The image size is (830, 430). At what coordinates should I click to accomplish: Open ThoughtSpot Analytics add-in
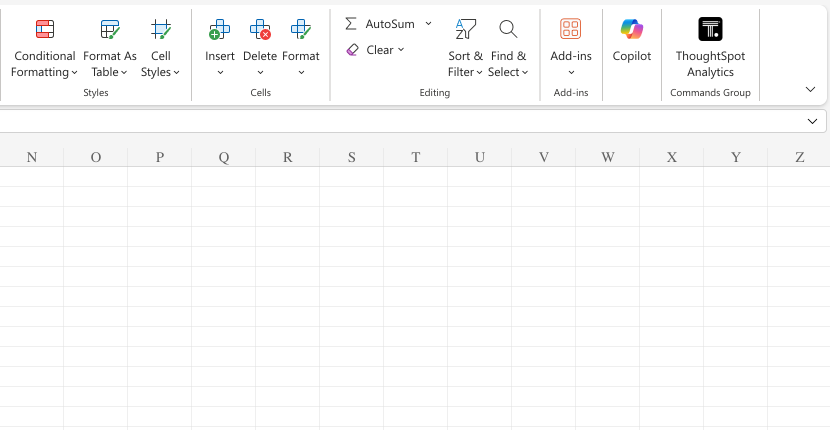(710, 29)
